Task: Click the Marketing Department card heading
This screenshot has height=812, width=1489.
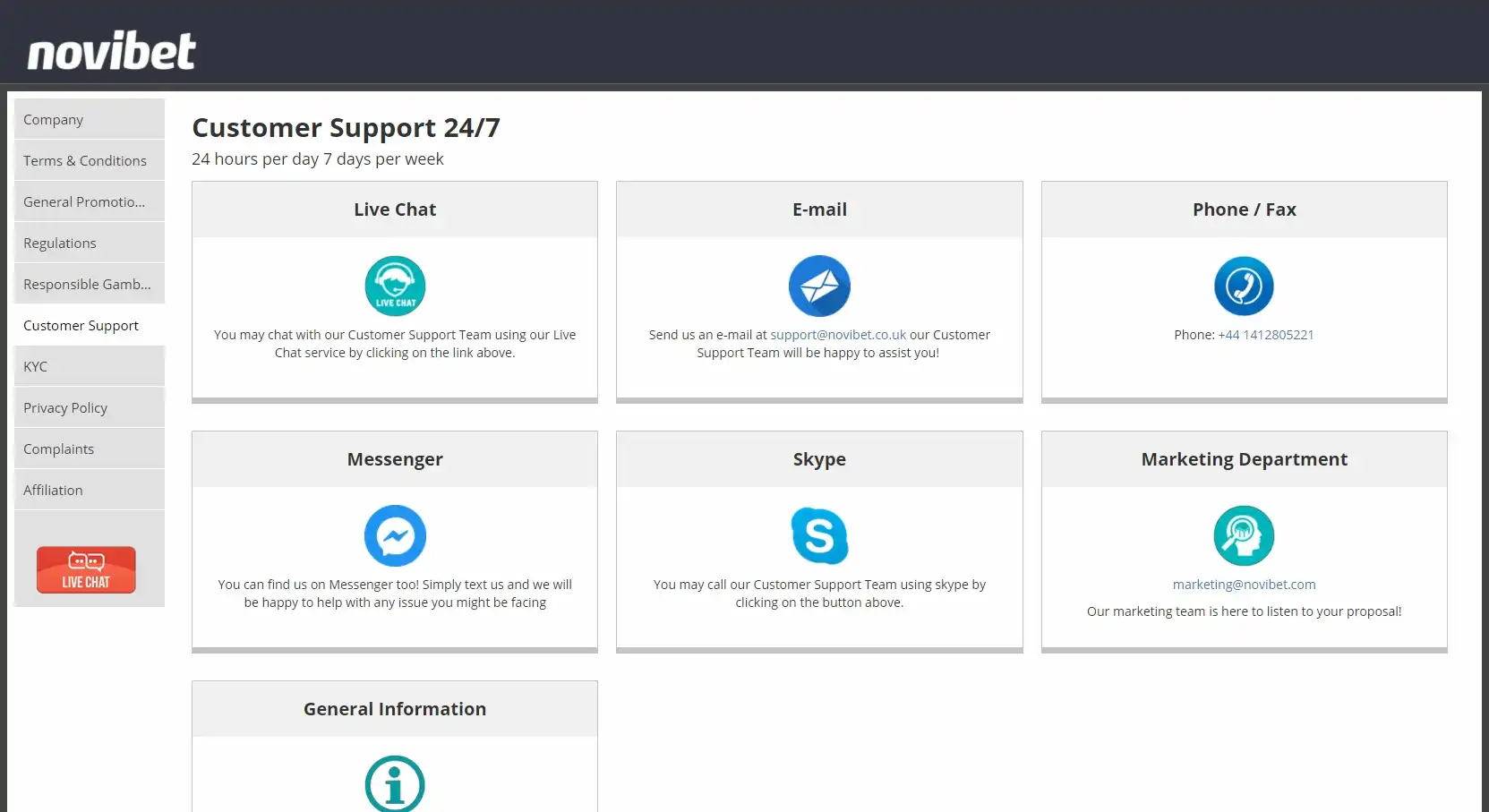Action: coord(1244,459)
